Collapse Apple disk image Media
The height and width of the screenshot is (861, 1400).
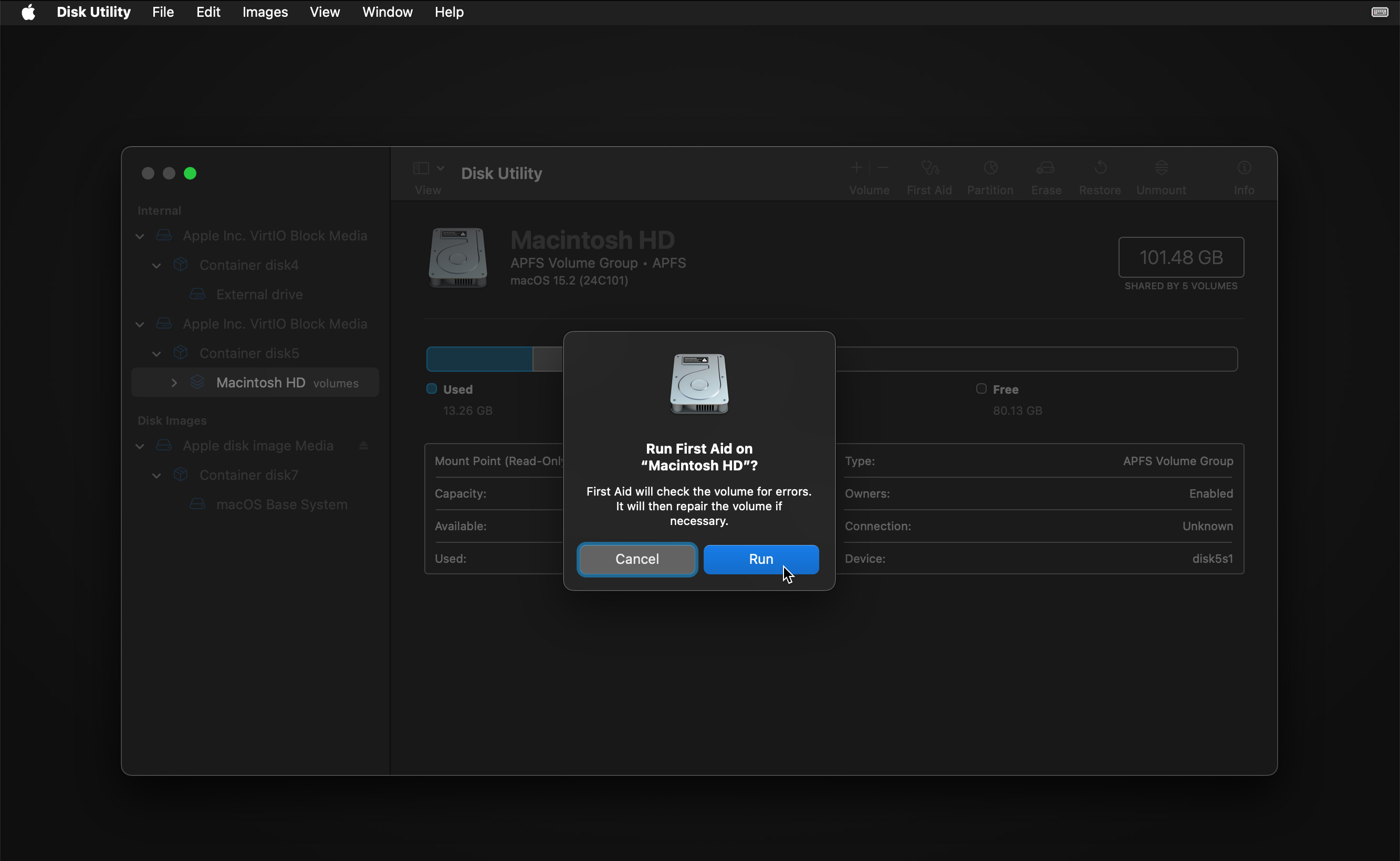(x=140, y=446)
